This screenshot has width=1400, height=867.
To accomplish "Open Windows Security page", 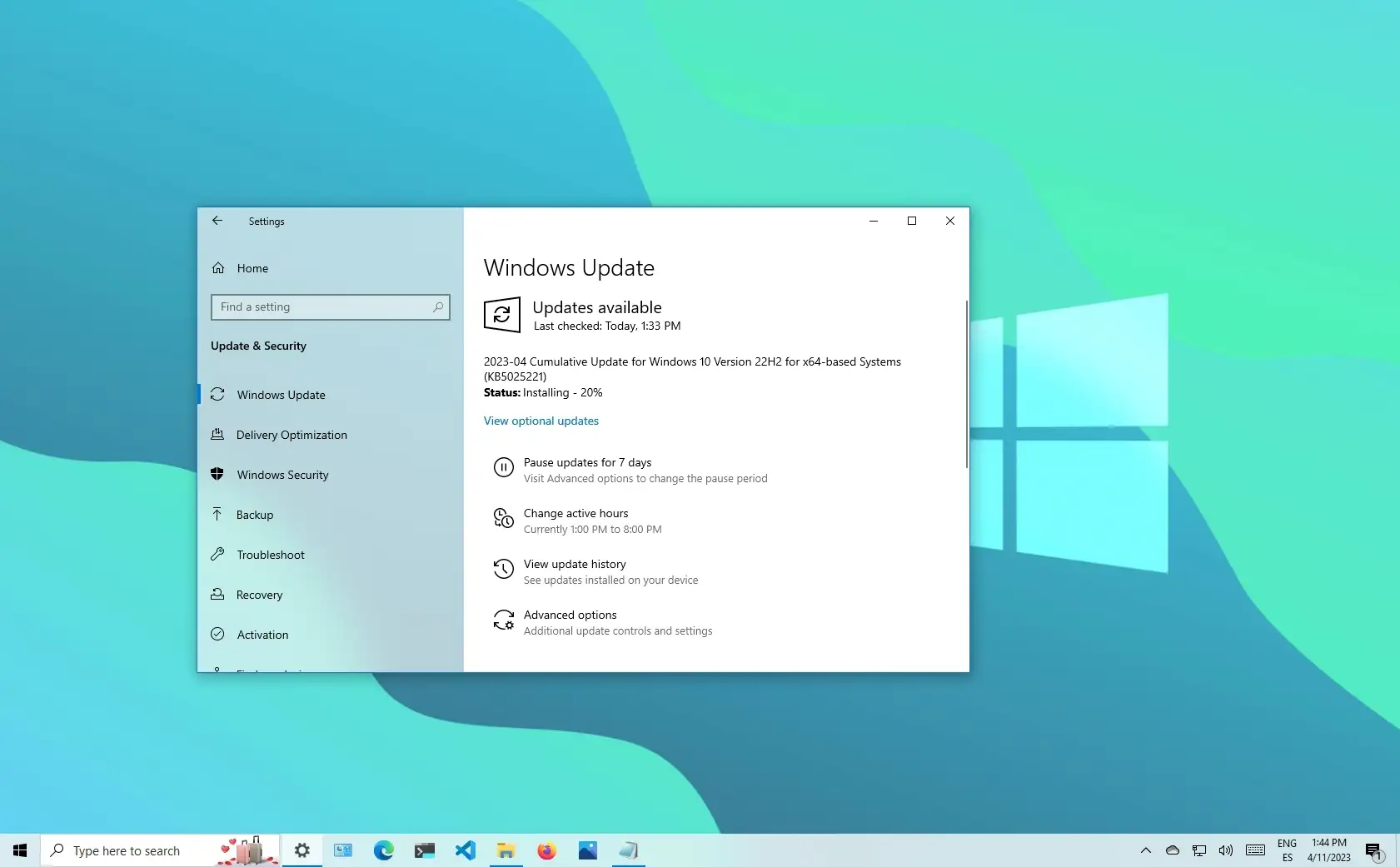I will [282, 475].
